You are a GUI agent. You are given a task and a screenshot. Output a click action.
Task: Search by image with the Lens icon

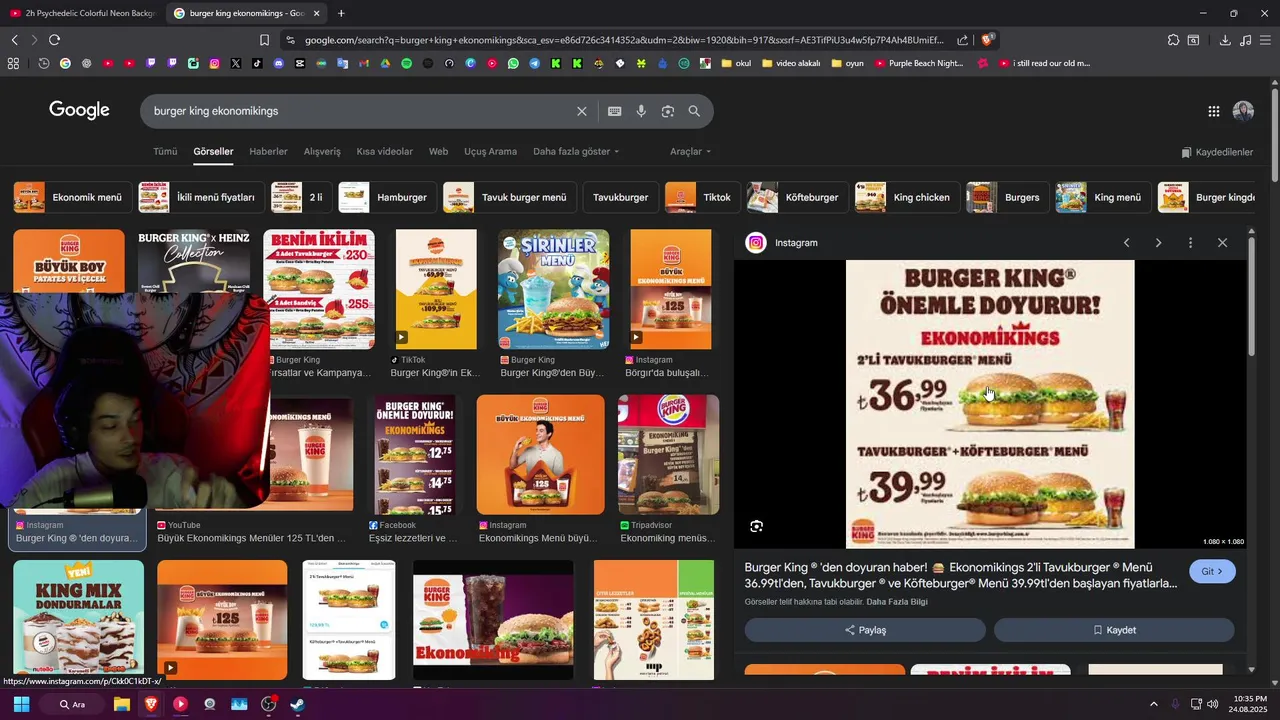point(668,111)
